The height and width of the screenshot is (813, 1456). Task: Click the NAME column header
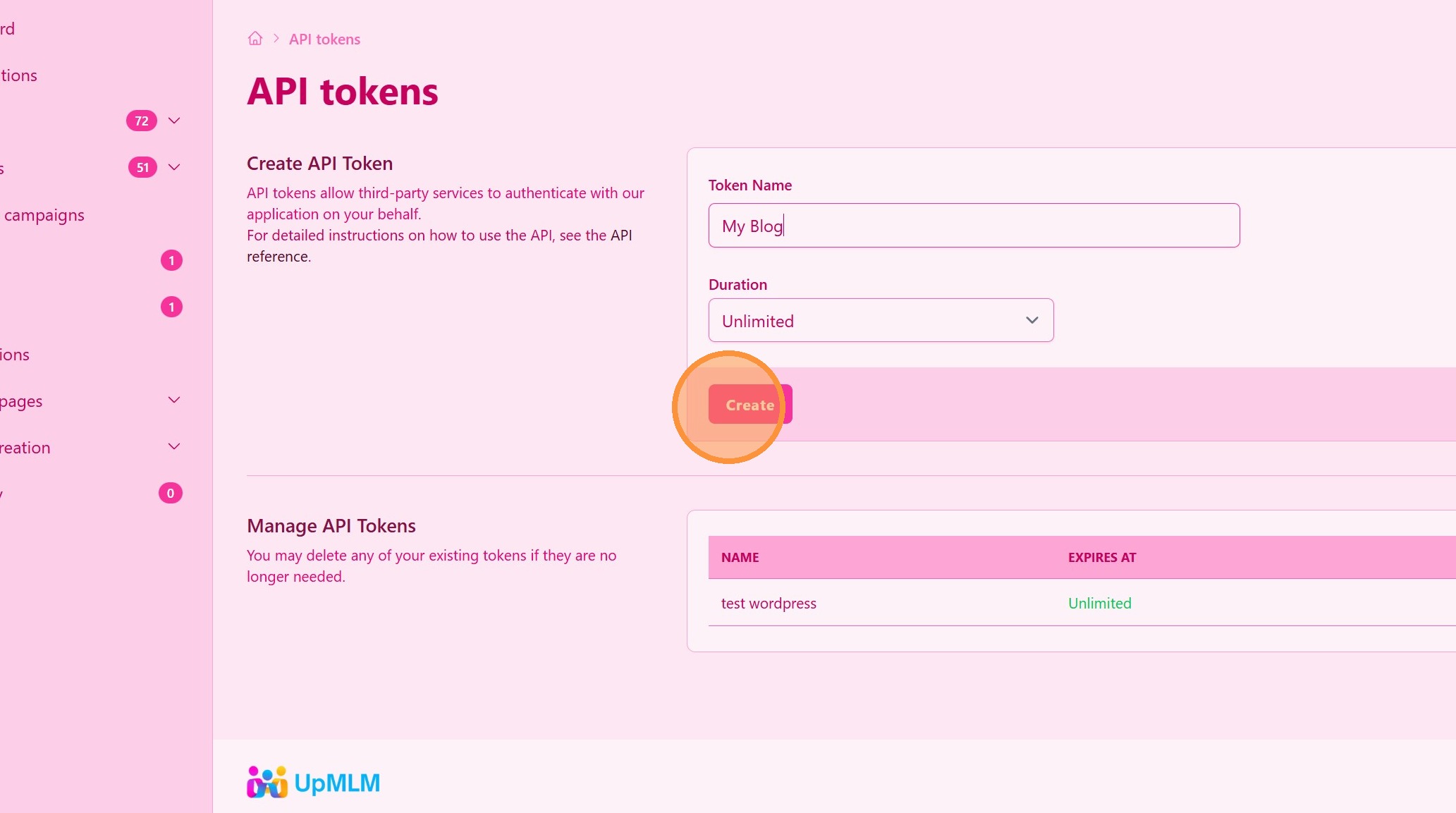(x=740, y=558)
